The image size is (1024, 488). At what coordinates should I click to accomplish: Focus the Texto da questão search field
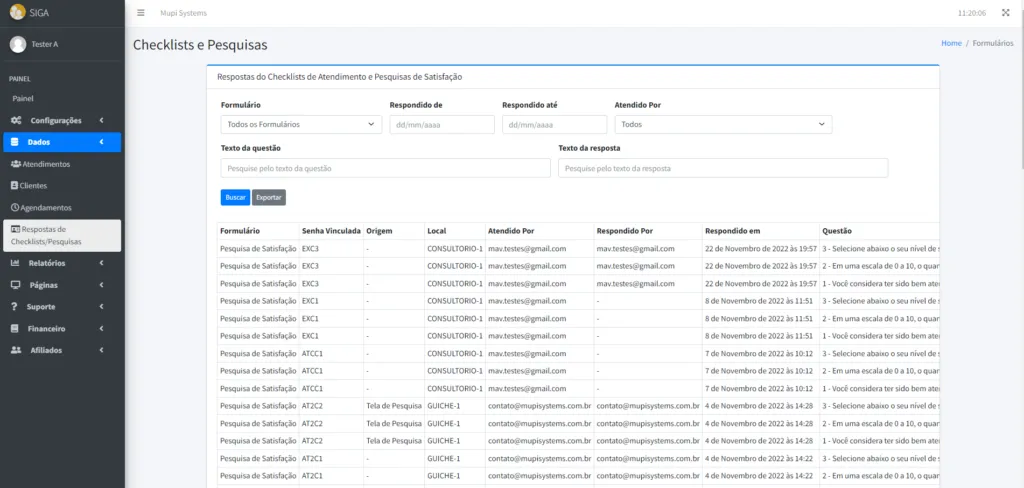(385, 168)
